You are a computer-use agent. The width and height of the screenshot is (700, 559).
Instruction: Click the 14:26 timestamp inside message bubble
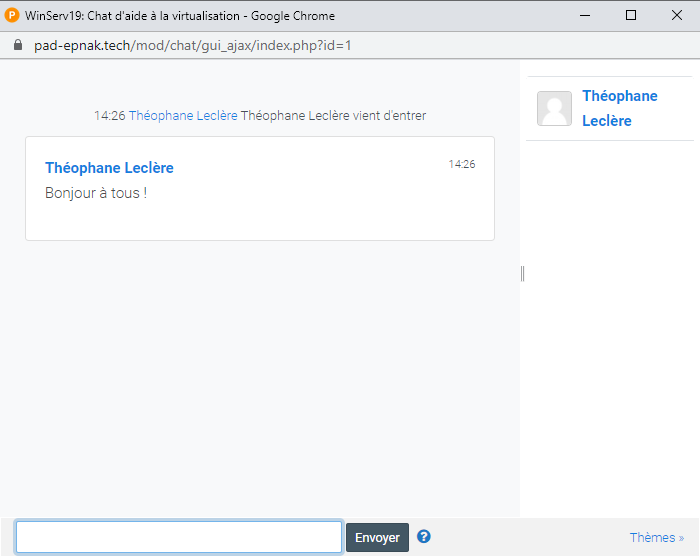click(461, 164)
